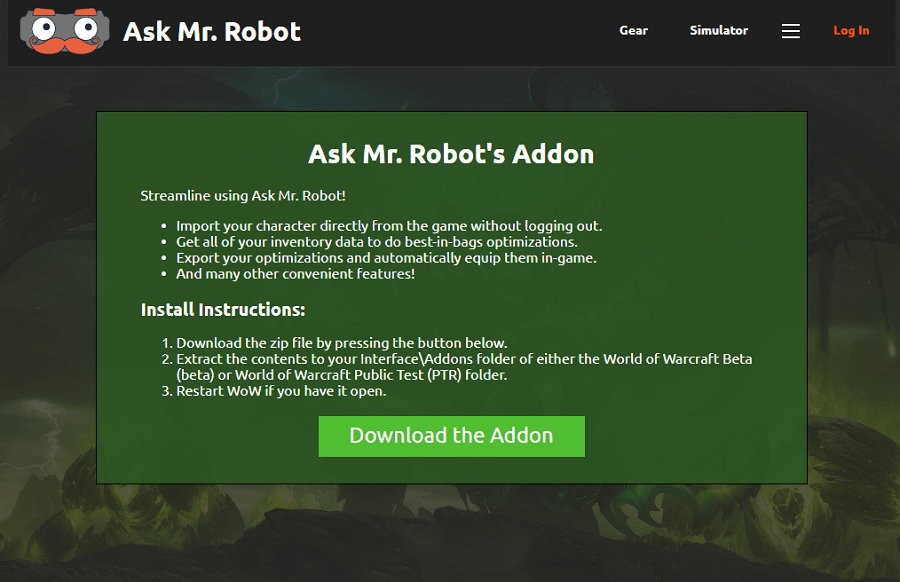Click the orange mustache in the logo
This screenshot has height=582, width=900.
[64, 43]
